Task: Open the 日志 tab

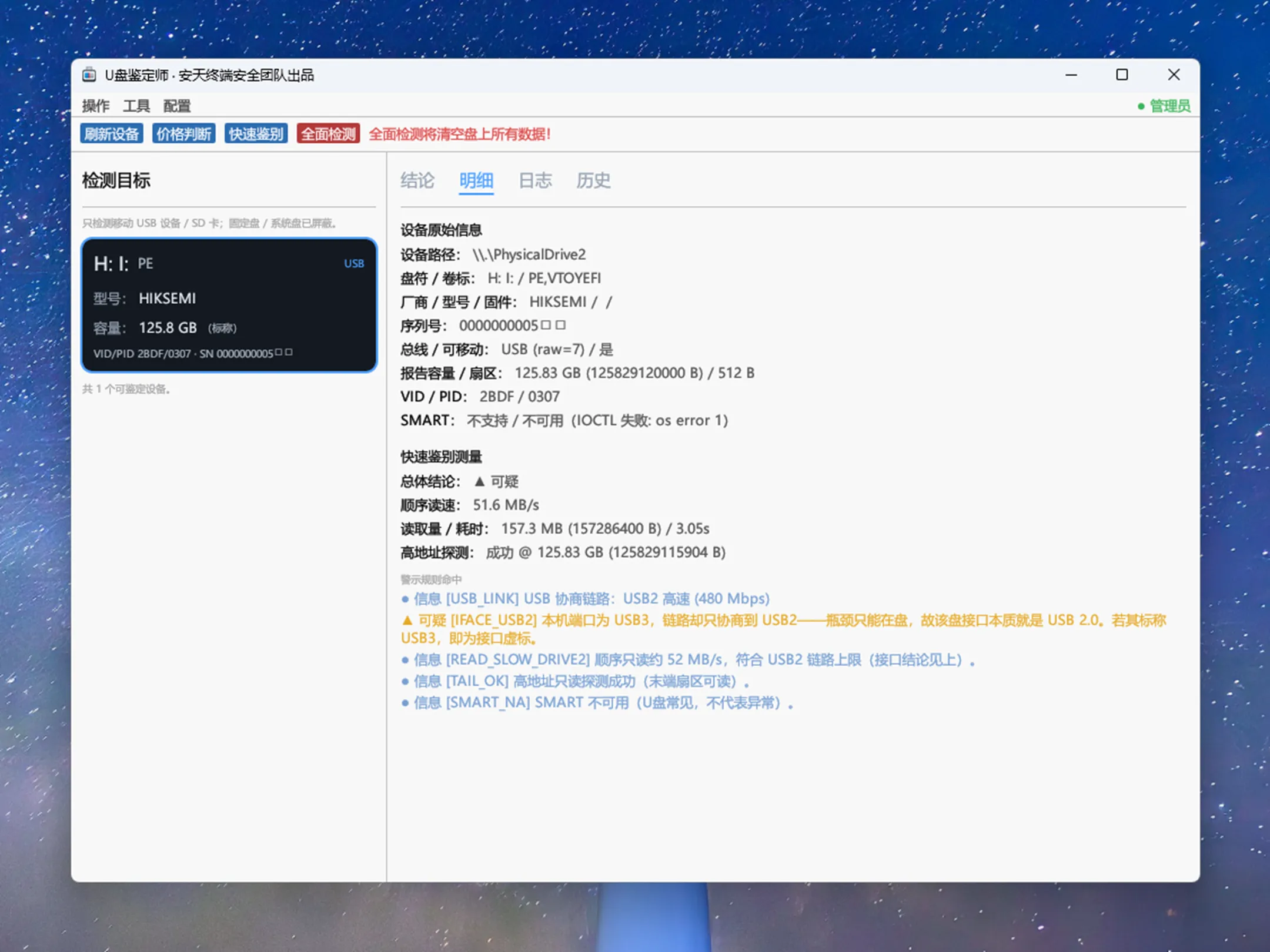Action: coord(535,180)
